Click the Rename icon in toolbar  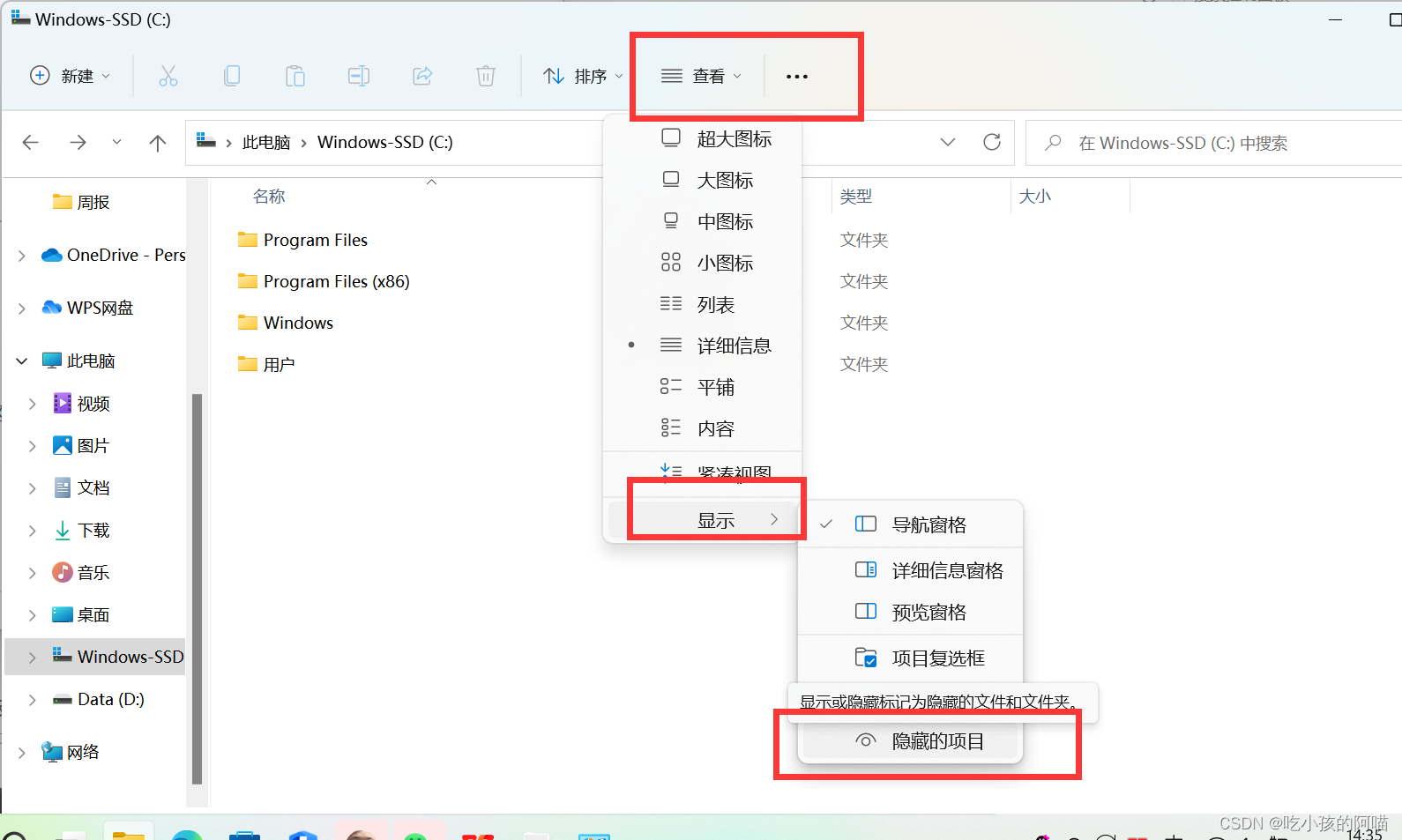(x=359, y=76)
